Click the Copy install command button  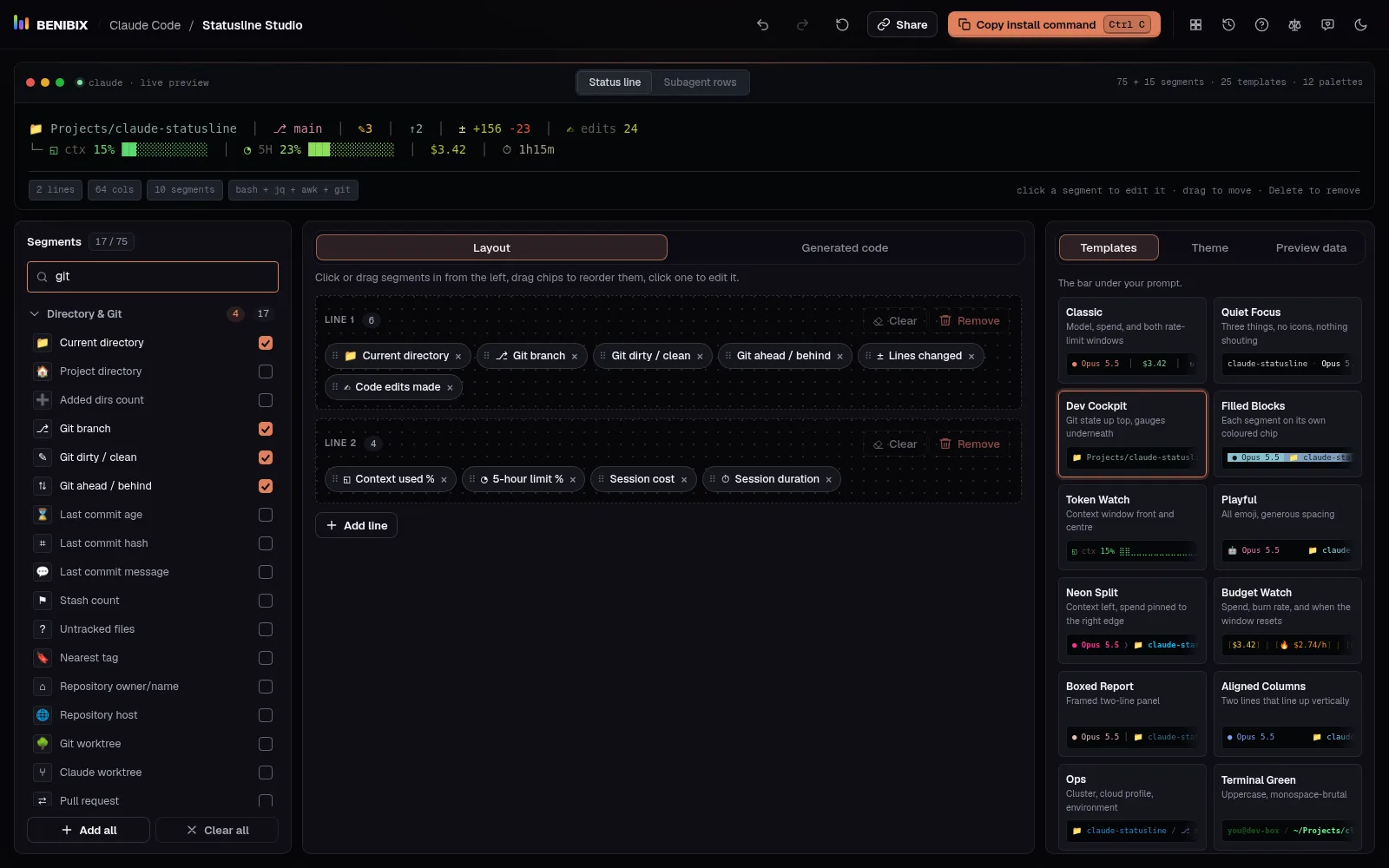tap(1055, 25)
